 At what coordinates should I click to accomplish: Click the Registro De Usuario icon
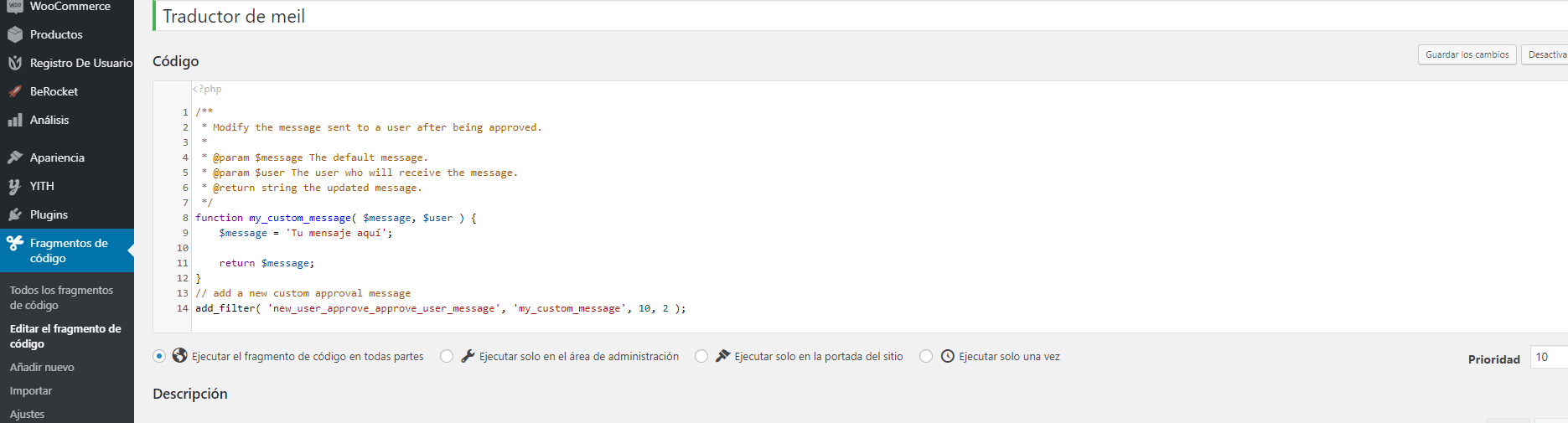(15, 63)
